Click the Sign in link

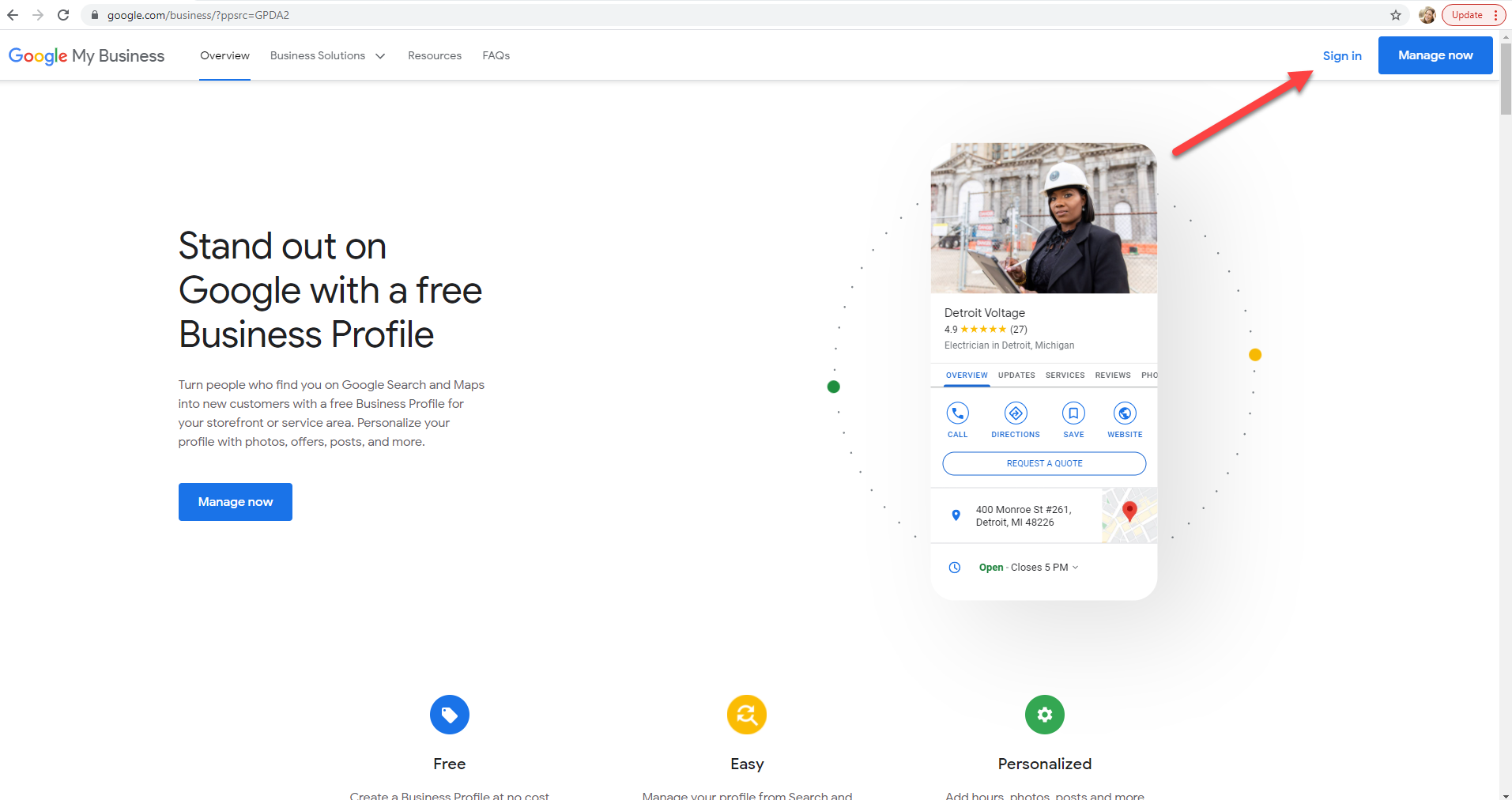(x=1342, y=55)
